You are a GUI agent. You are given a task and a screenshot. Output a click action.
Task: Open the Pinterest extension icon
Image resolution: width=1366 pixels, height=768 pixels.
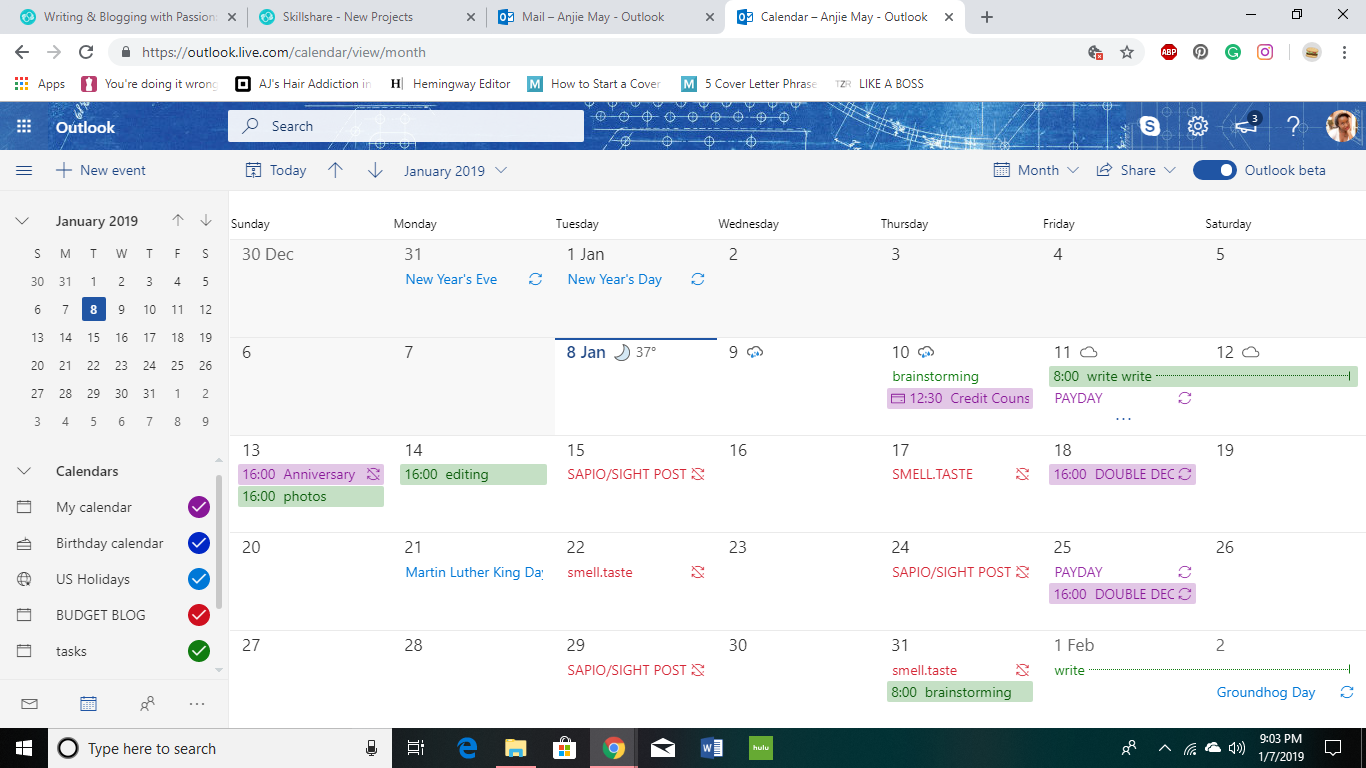[x=1201, y=52]
